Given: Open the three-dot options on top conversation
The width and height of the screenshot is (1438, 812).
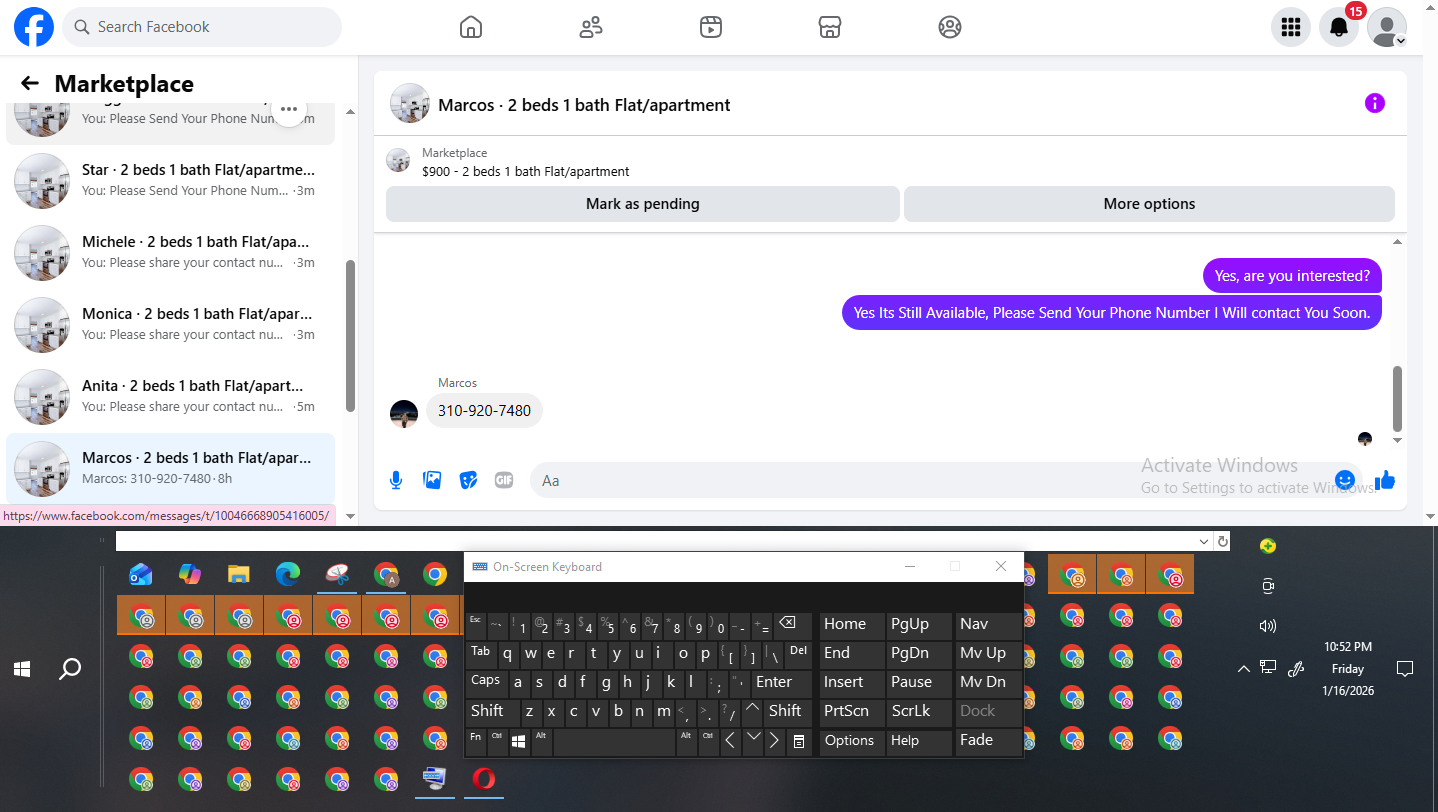Looking at the screenshot, I should [x=289, y=109].
